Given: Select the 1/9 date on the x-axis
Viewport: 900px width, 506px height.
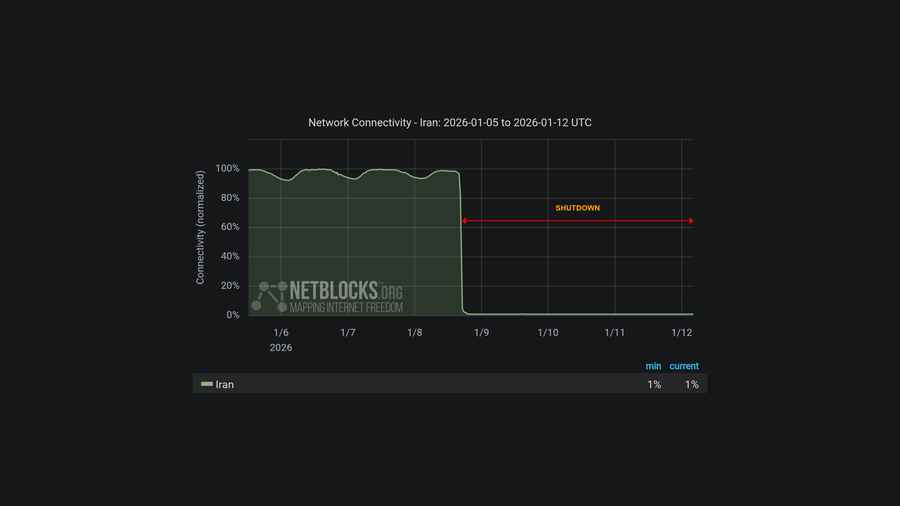Looking at the screenshot, I should (x=481, y=332).
